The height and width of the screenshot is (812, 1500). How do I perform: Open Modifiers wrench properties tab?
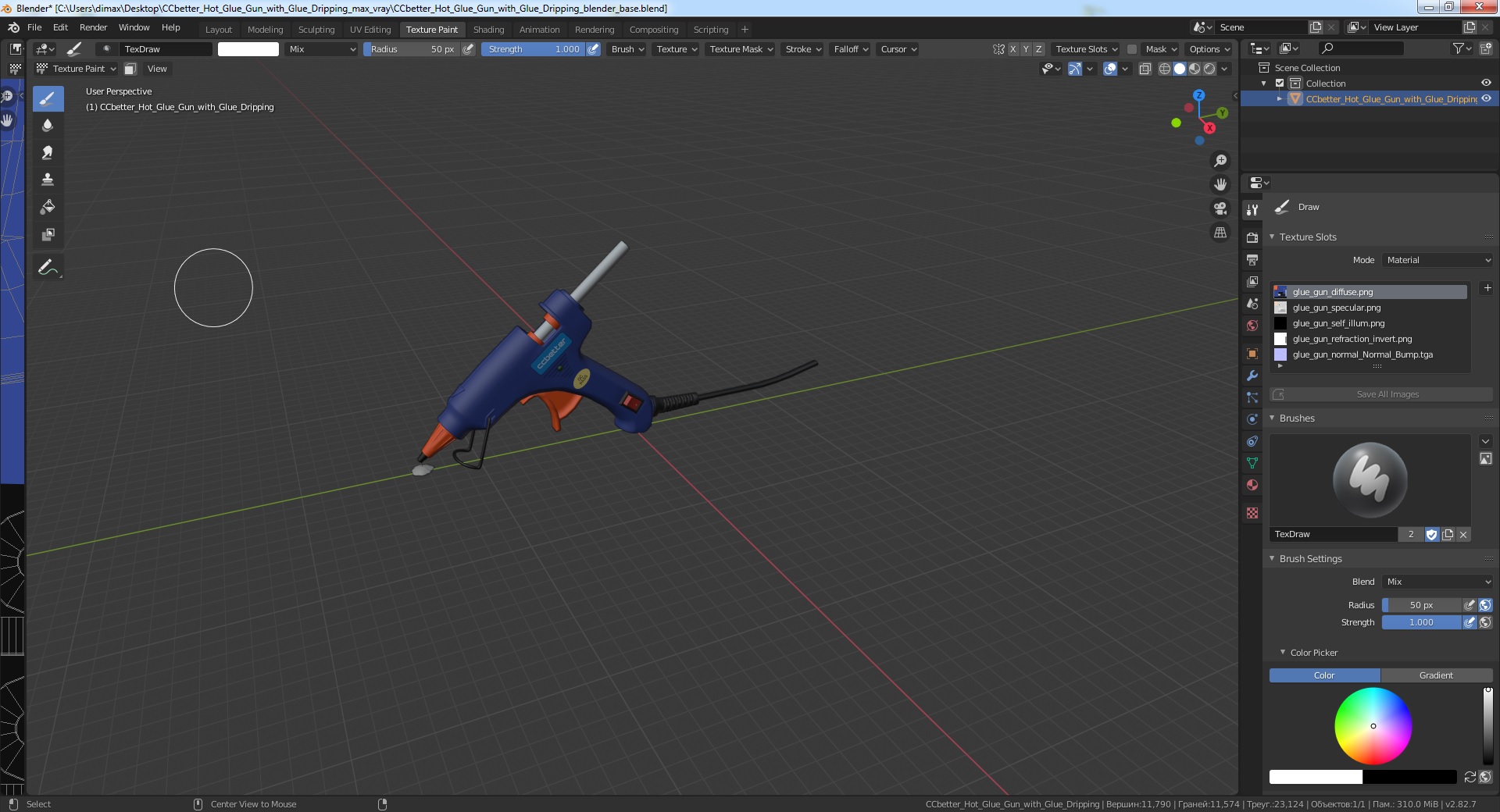[1252, 376]
